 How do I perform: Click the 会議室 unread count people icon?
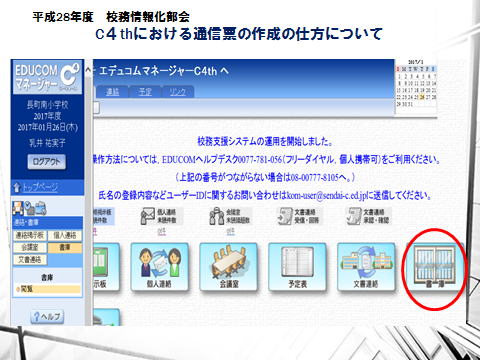217,216
